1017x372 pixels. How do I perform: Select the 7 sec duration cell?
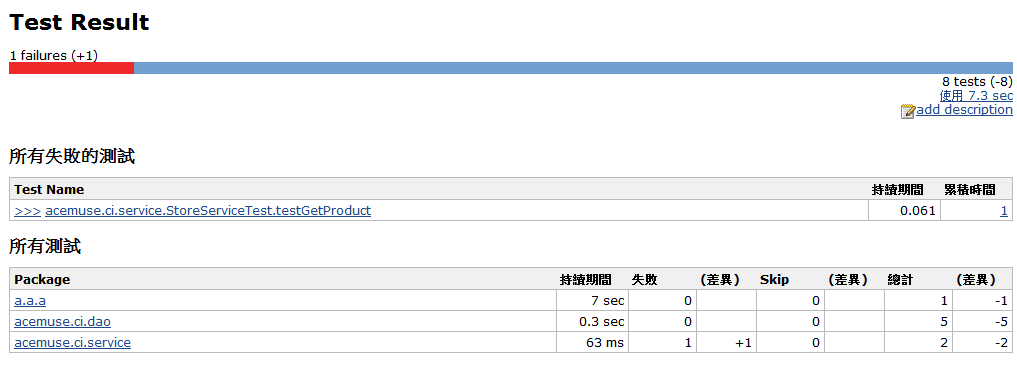point(592,301)
